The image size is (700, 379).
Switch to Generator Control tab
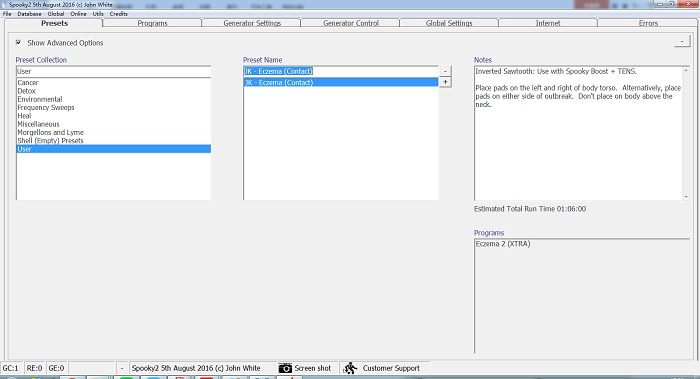(350, 23)
